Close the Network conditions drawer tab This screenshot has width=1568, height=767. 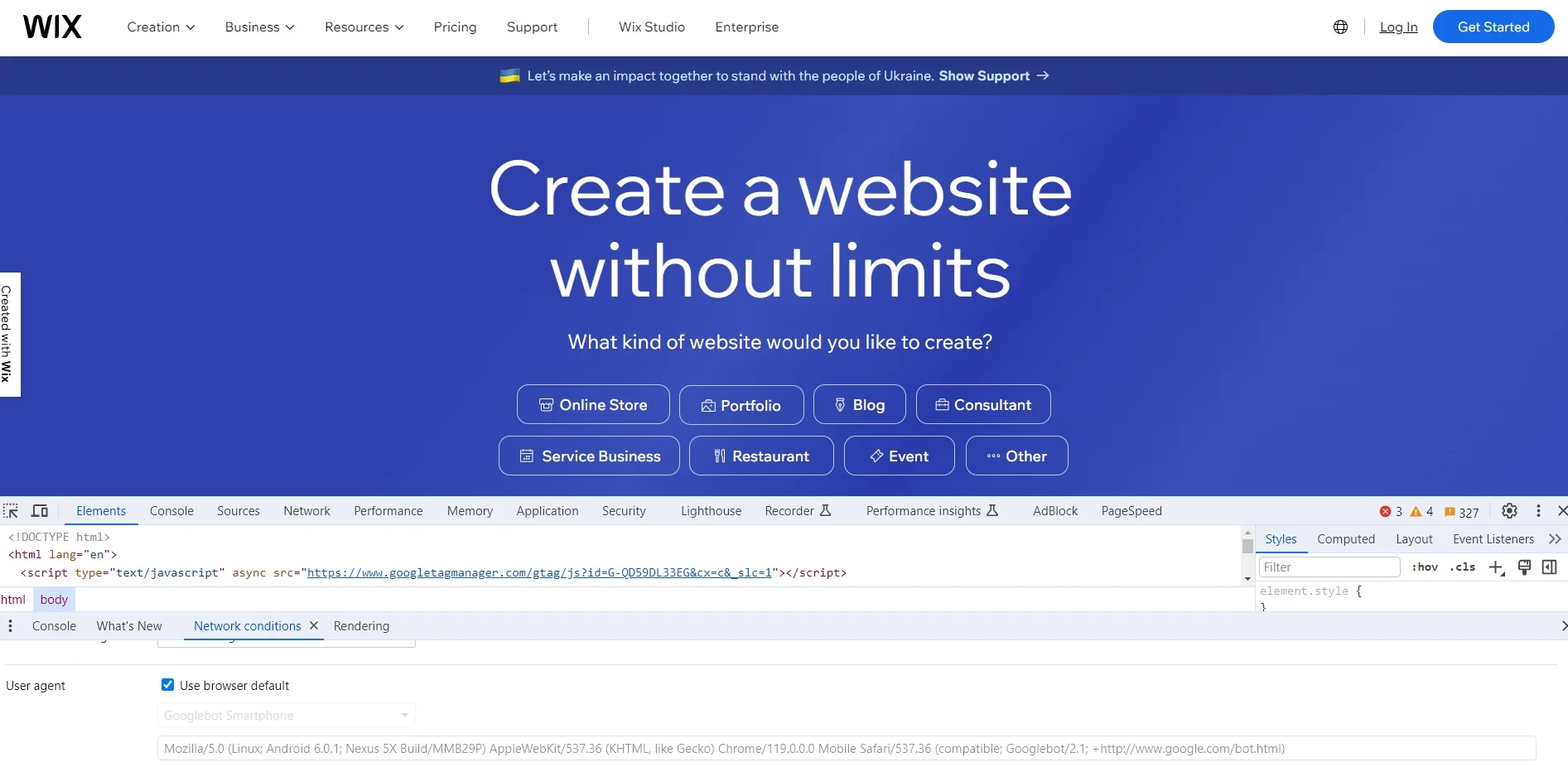[x=314, y=626]
